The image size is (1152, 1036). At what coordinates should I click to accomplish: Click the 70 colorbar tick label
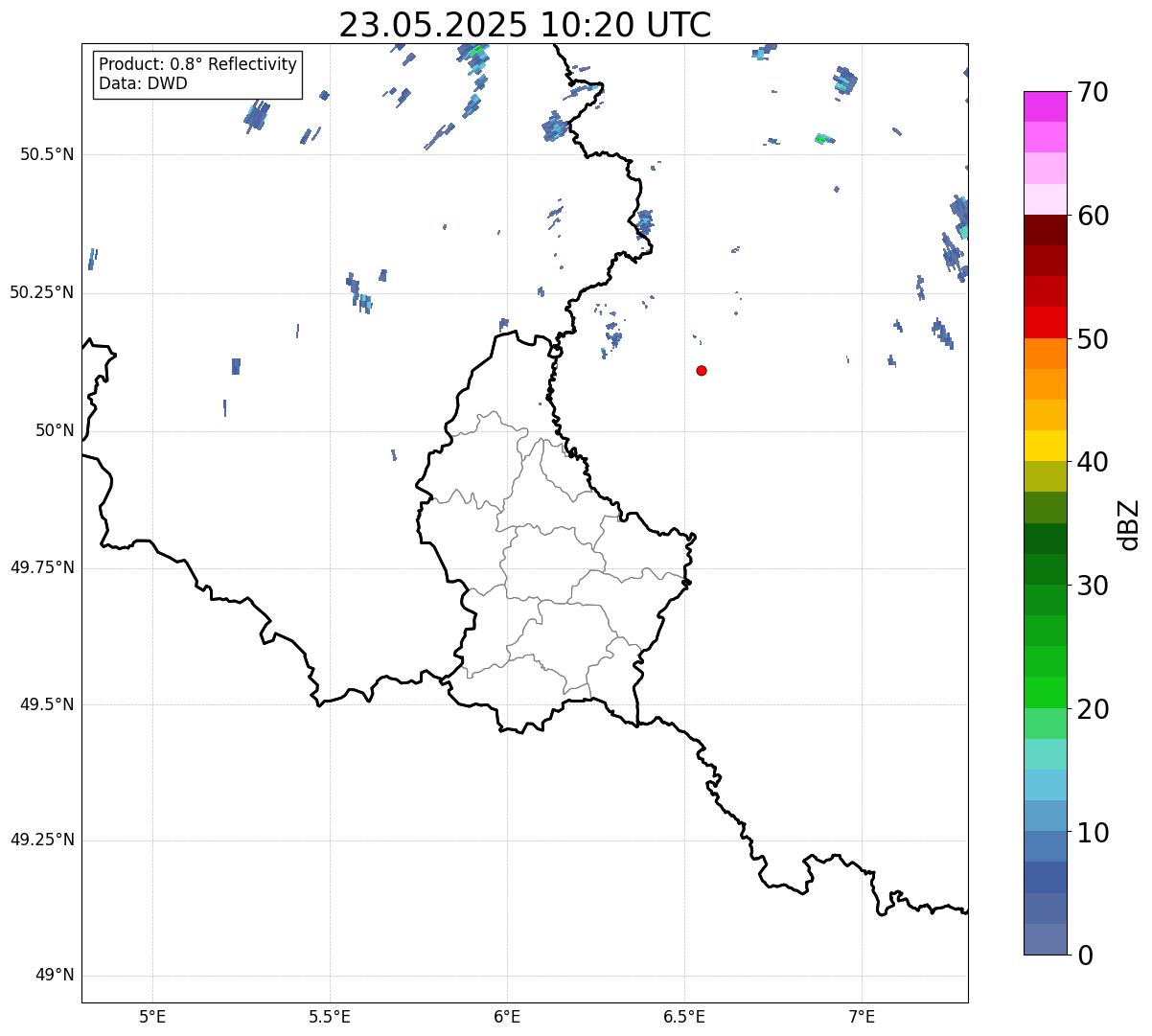coord(1093,92)
